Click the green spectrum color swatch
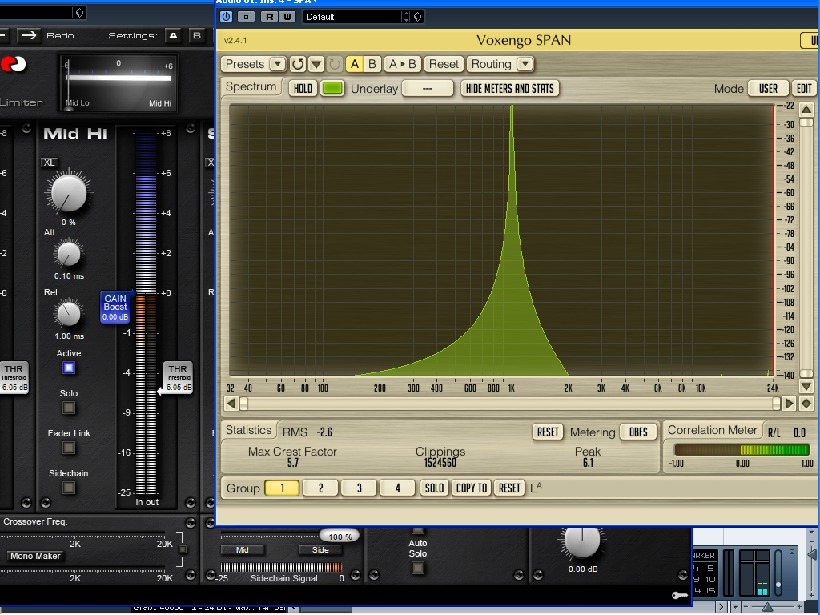The image size is (820, 615). [x=332, y=88]
